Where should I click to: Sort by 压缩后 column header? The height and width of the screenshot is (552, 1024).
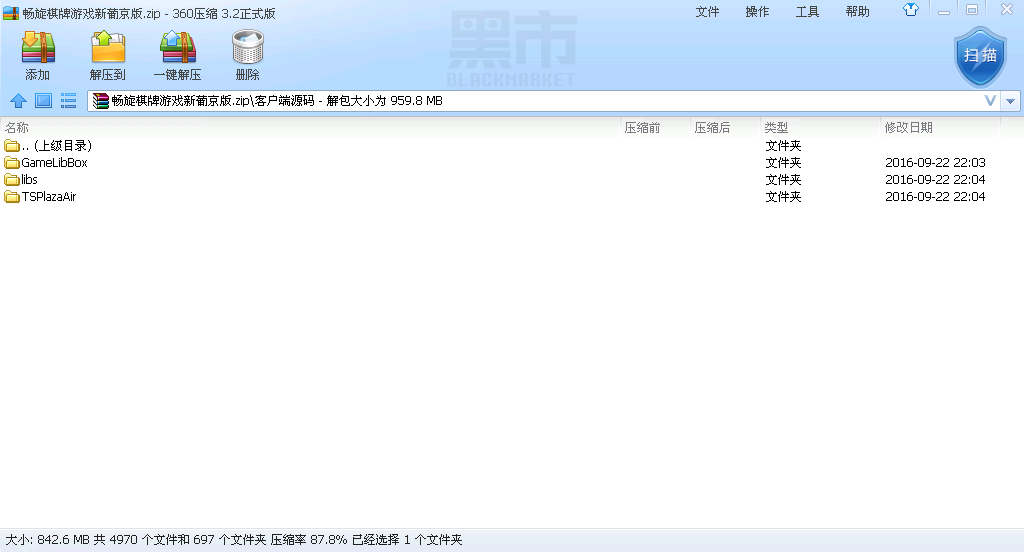[x=726, y=127]
